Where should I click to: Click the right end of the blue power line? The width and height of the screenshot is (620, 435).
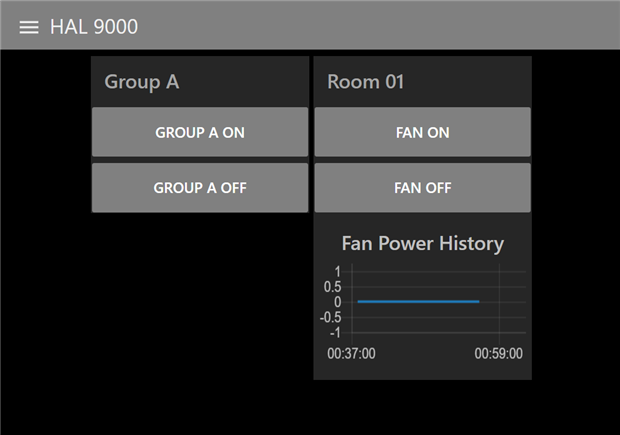coord(478,301)
